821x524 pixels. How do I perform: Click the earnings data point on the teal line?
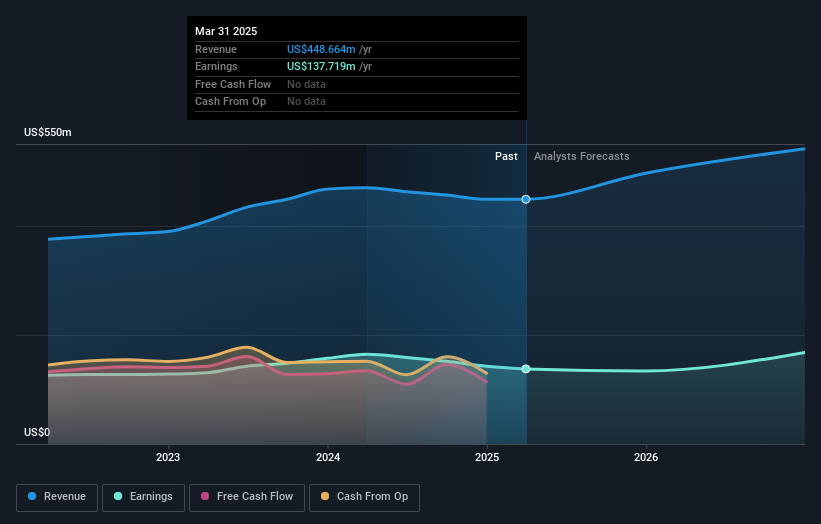(526, 369)
